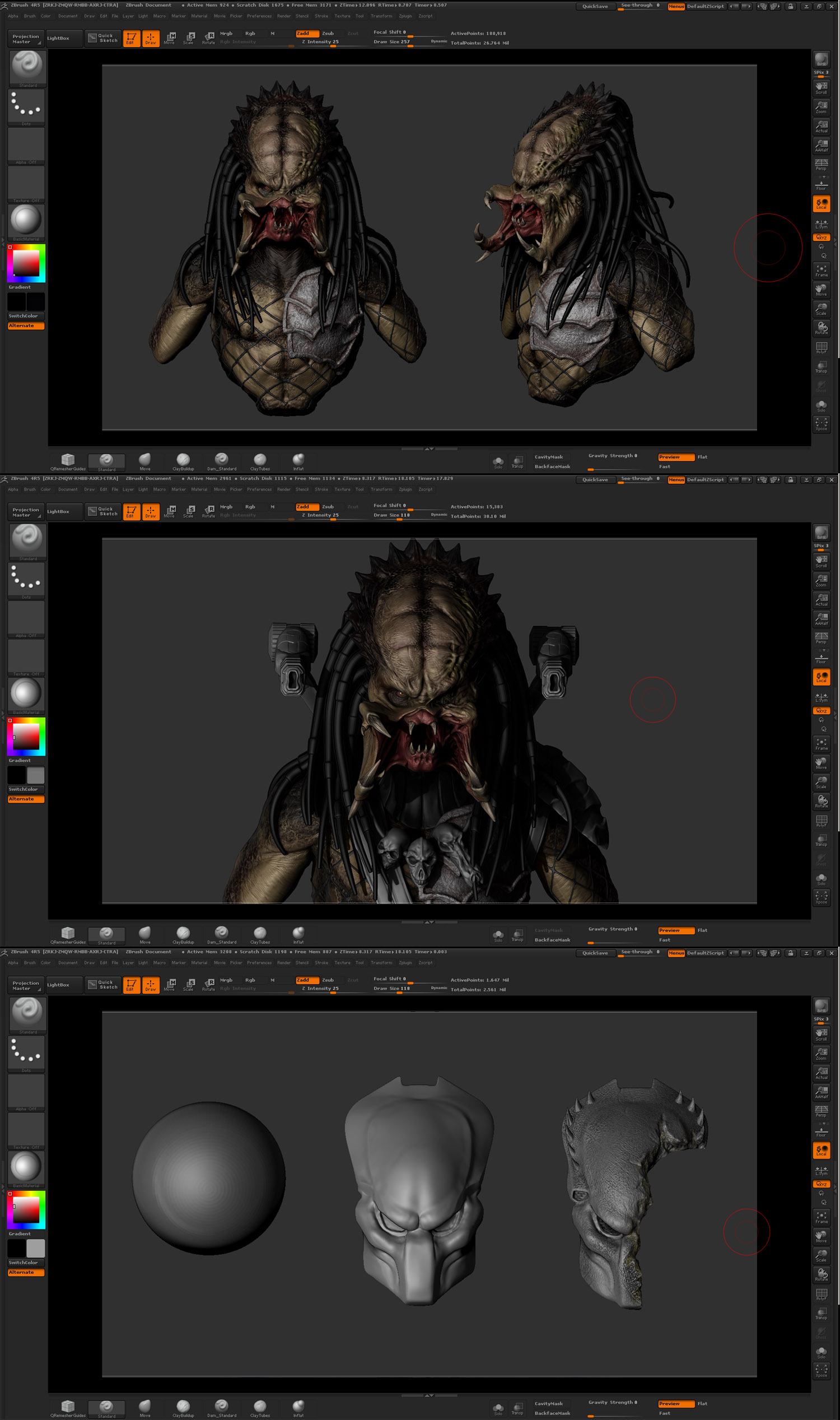Screen dimensions: 840x1420
Task: Toggle right-shelf Transp in two-bust window
Action: click(x=821, y=367)
